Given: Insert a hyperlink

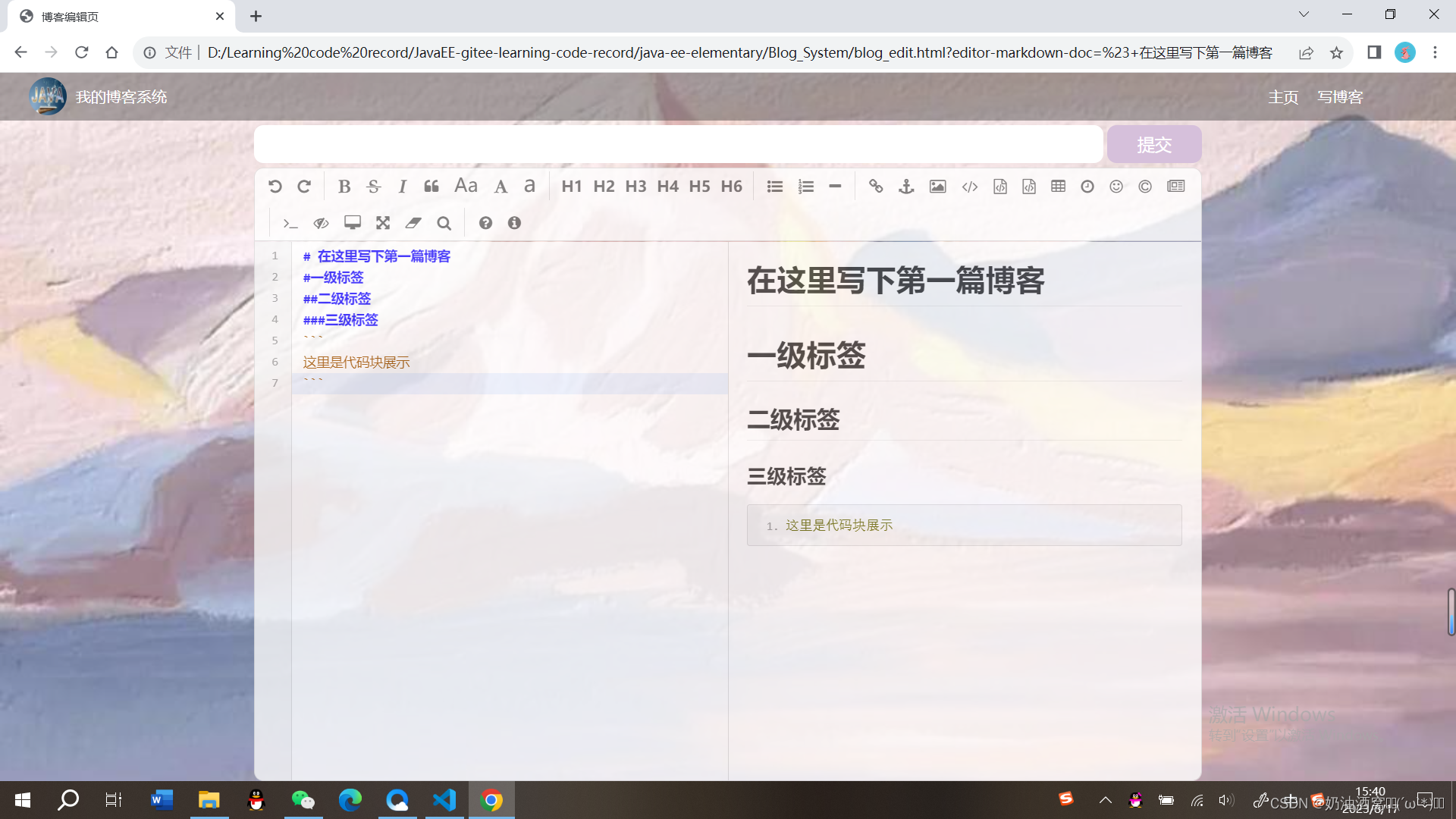Looking at the screenshot, I should click(x=876, y=187).
